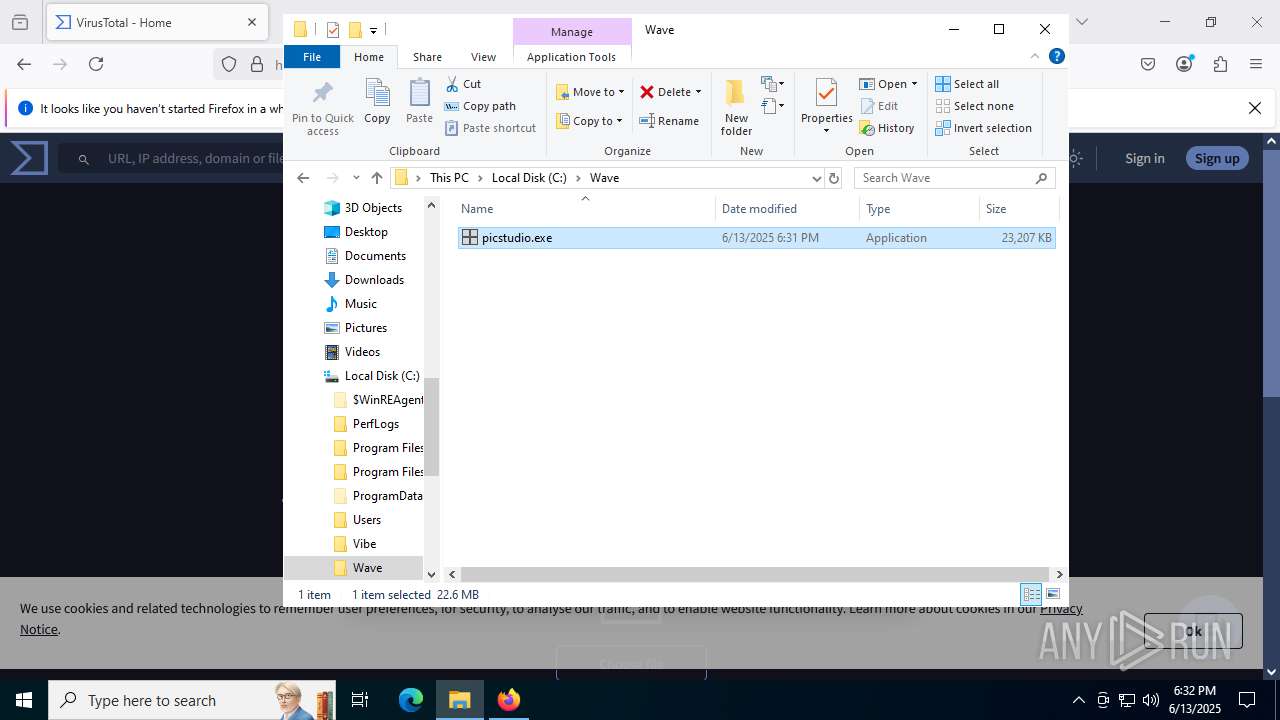Open Explorer help question mark
This screenshot has height=720, width=1280.
1056,57
